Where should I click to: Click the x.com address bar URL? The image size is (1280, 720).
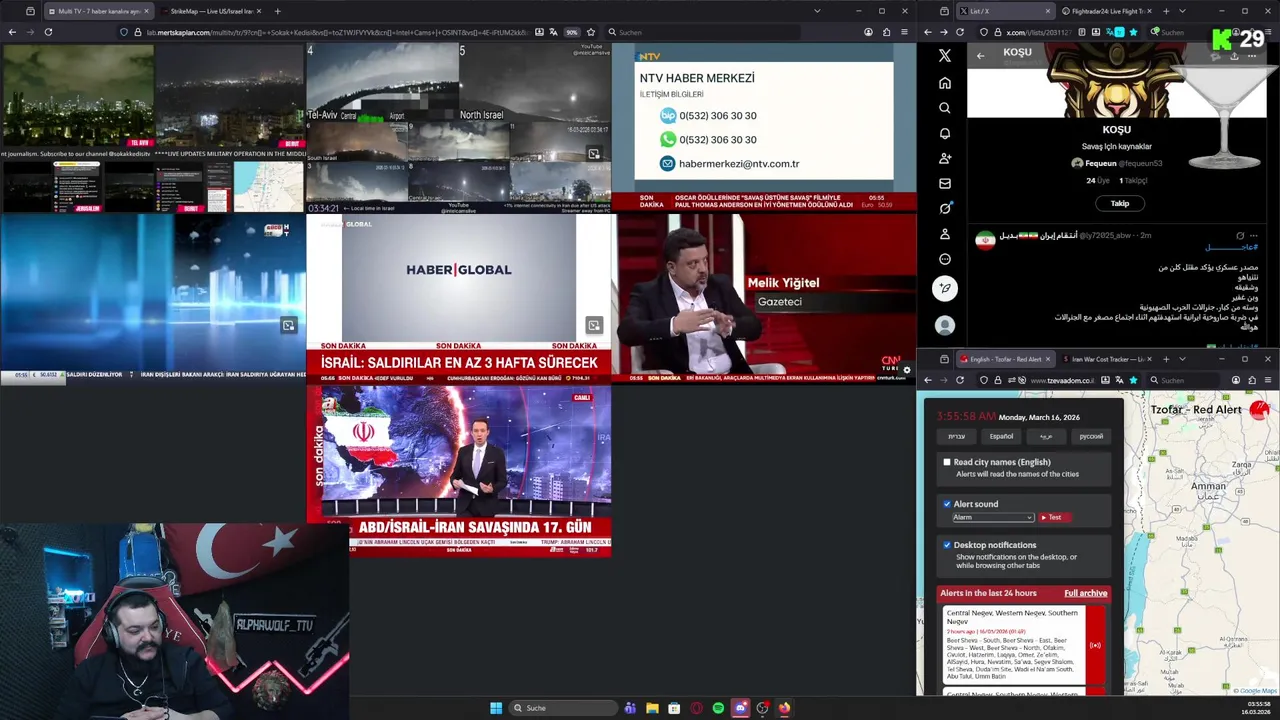click(x=1039, y=32)
